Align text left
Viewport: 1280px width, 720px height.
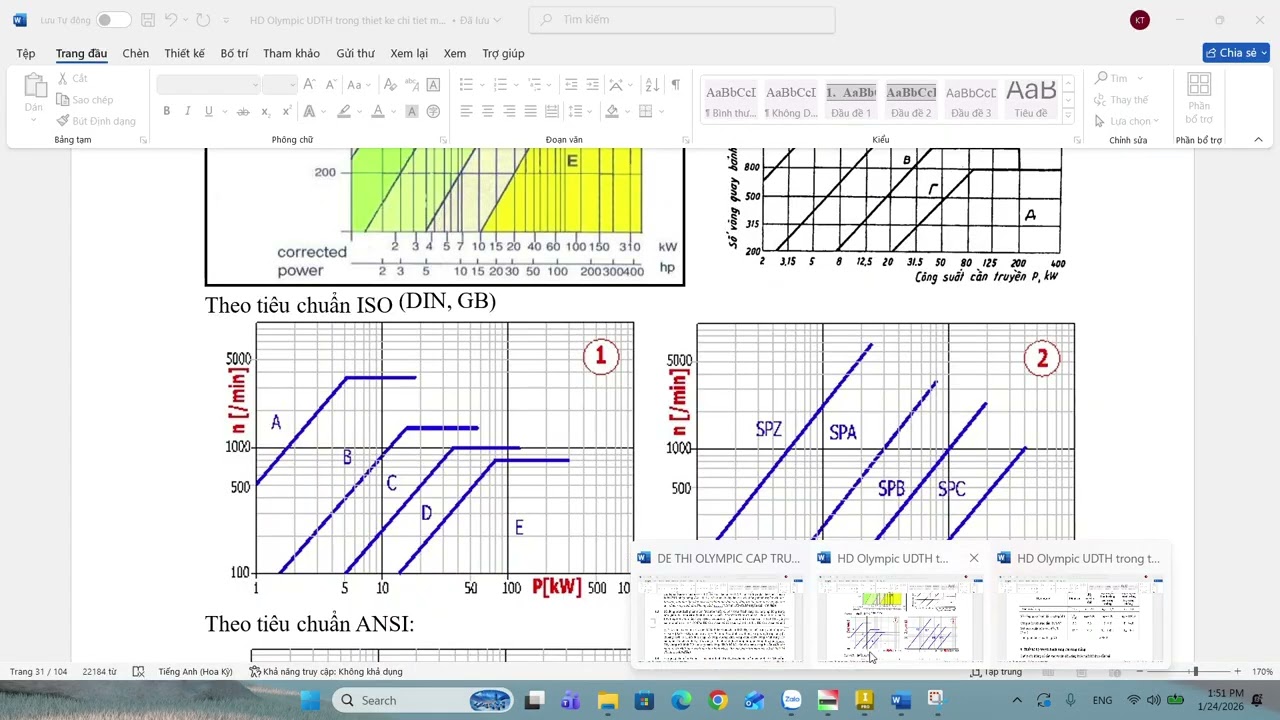466,111
